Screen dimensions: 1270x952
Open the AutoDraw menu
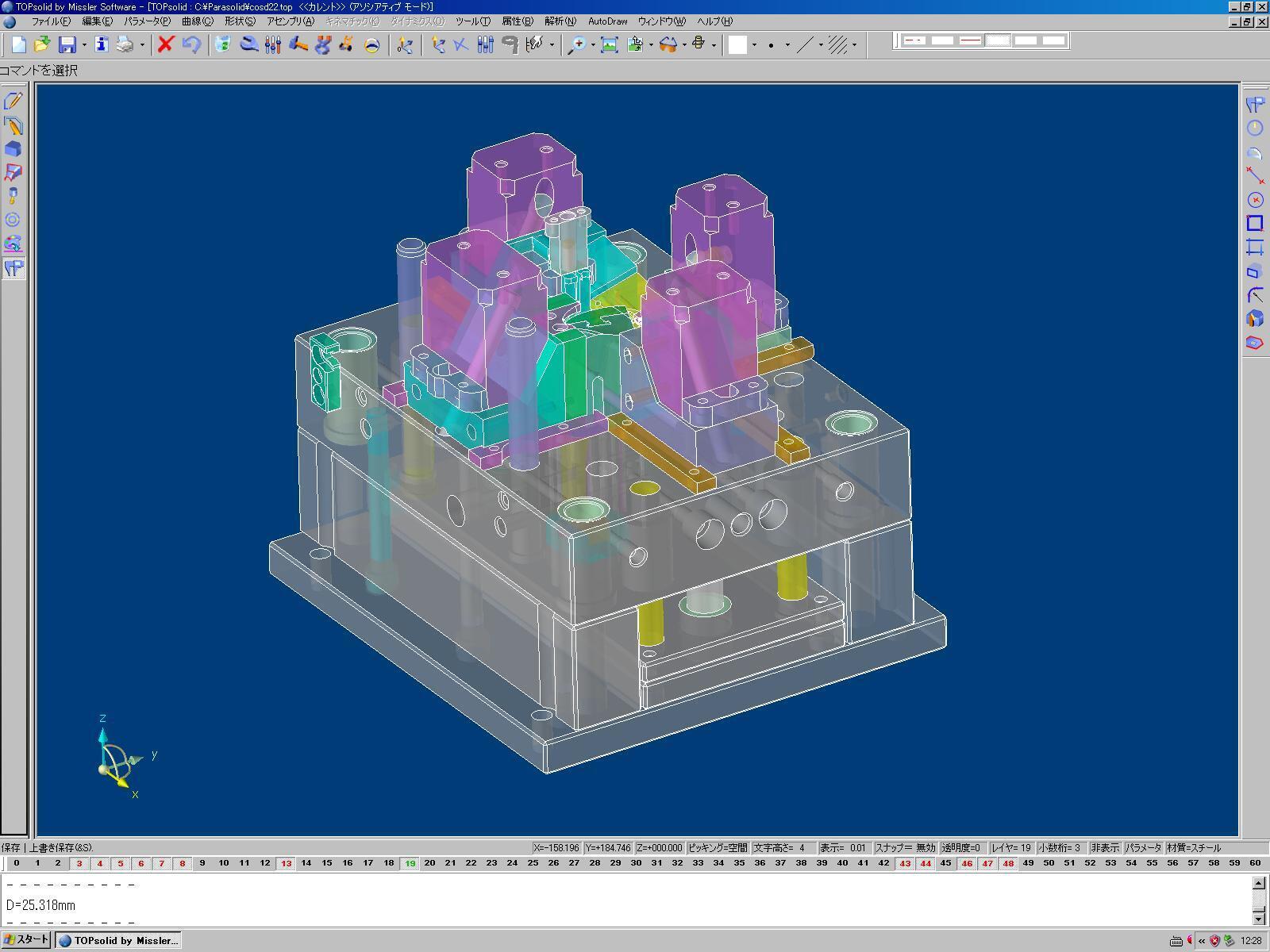[x=607, y=21]
